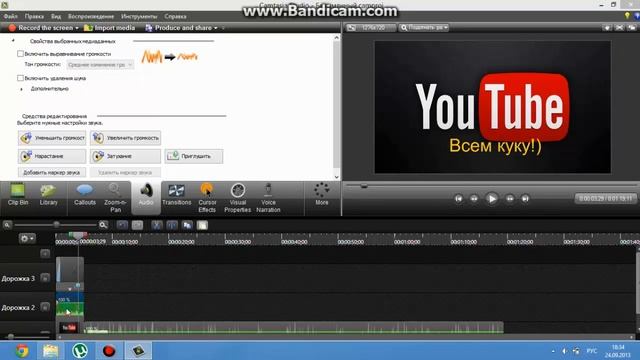640x360 pixels.
Task: Click the timeline Cut (scissors) icon
Action: coord(157,225)
